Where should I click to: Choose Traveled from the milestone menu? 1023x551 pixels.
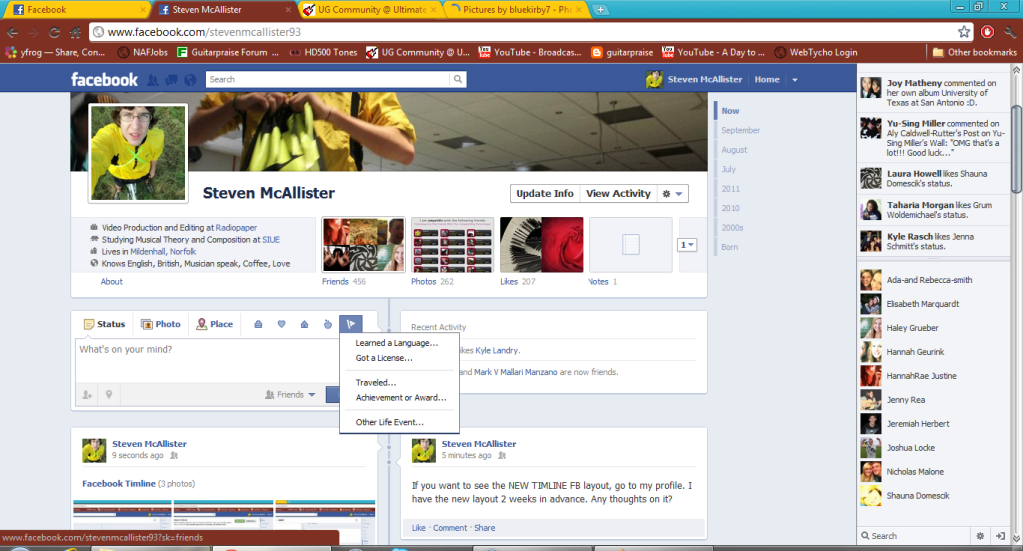[375, 383]
